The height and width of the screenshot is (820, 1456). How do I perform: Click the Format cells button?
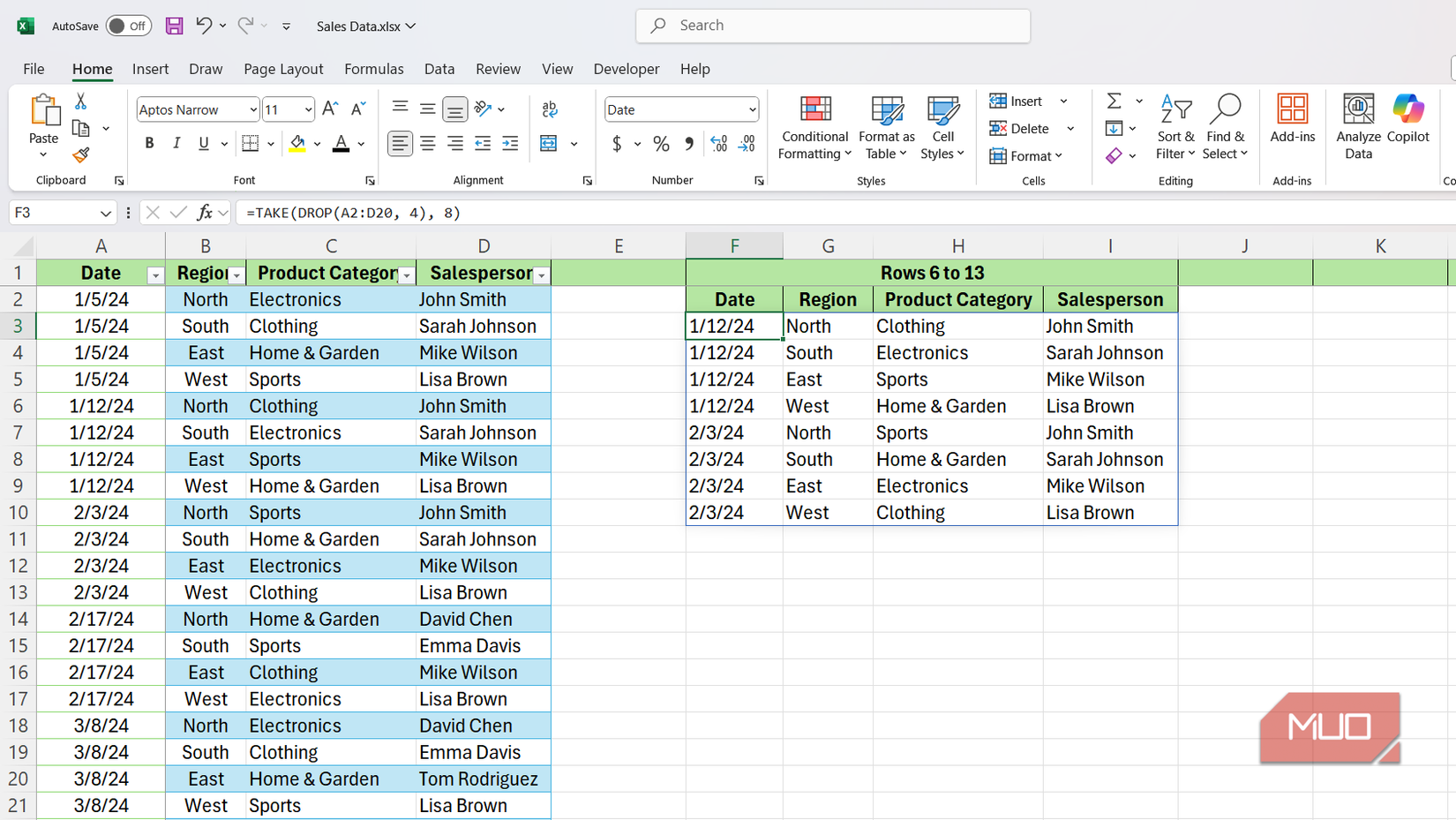tap(1022, 156)
